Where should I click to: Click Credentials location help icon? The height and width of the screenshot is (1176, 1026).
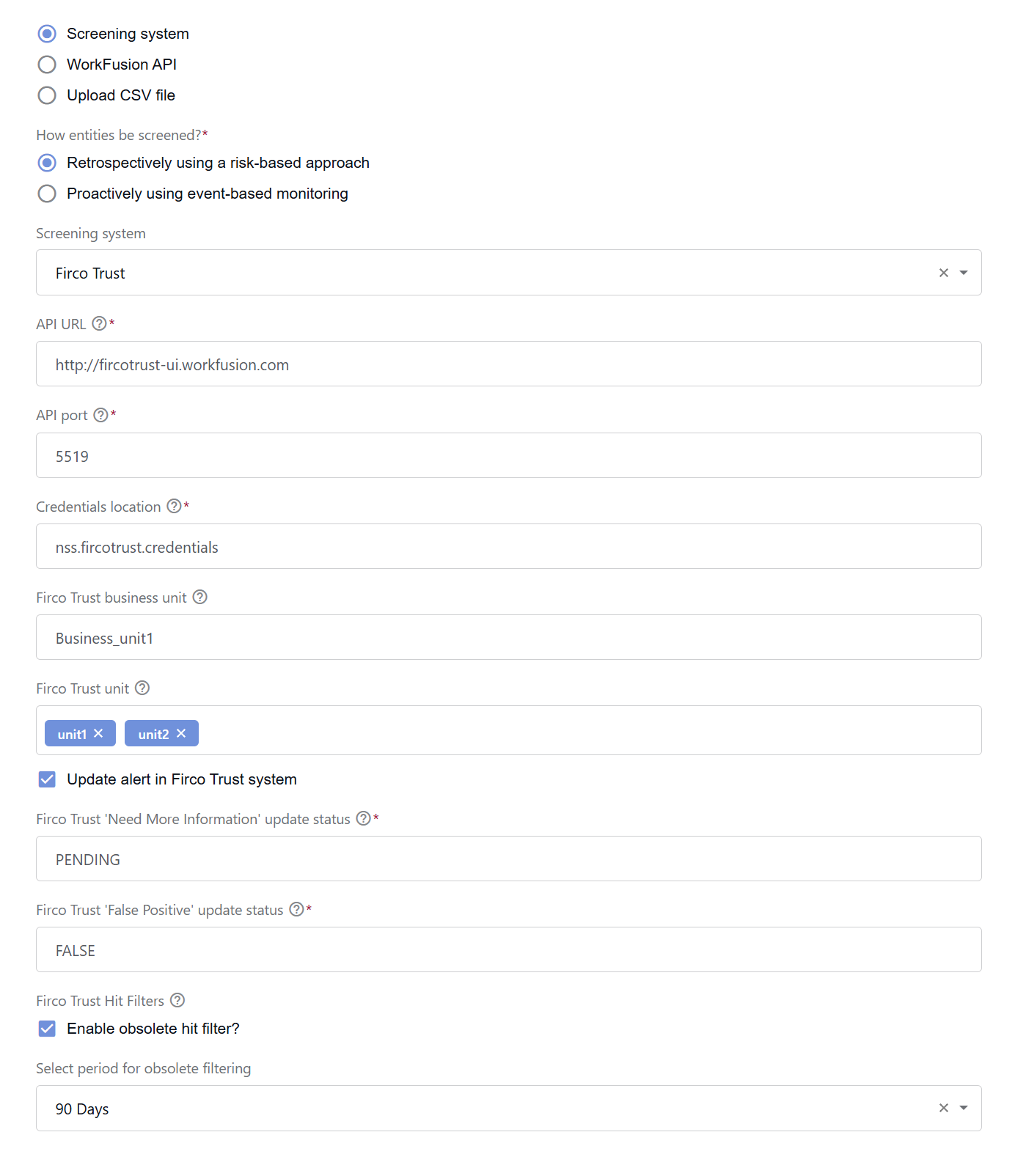pos(174,506)
